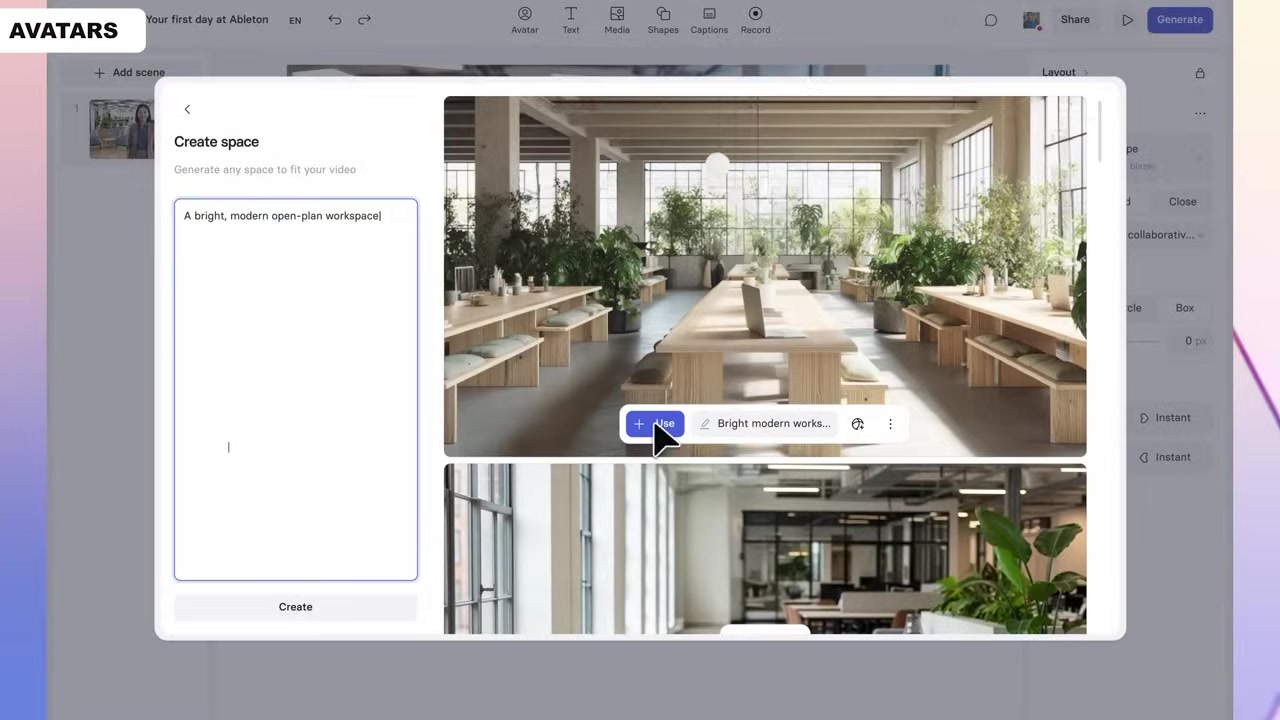The height and width of the screenshot is (720, 1280).
Task: Click into the space description text field
Action: 296,389
